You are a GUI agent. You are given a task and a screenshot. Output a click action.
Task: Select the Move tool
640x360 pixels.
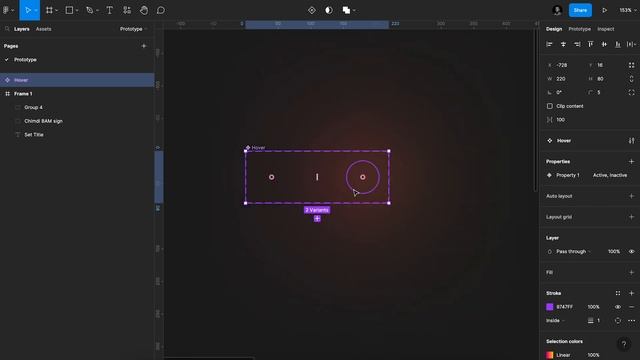coord(27,10)
